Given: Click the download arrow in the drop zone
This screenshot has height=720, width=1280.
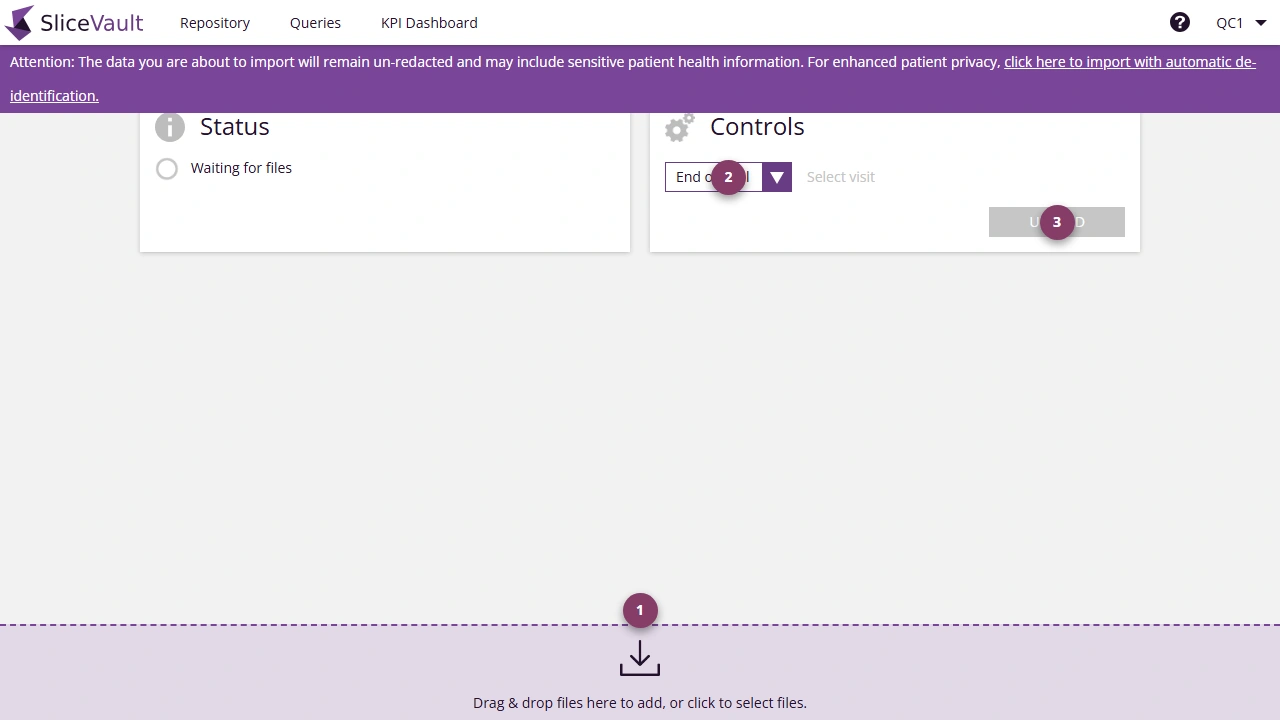Looking at the screenshot, I should pyautogui.click(x=639, y=658).
